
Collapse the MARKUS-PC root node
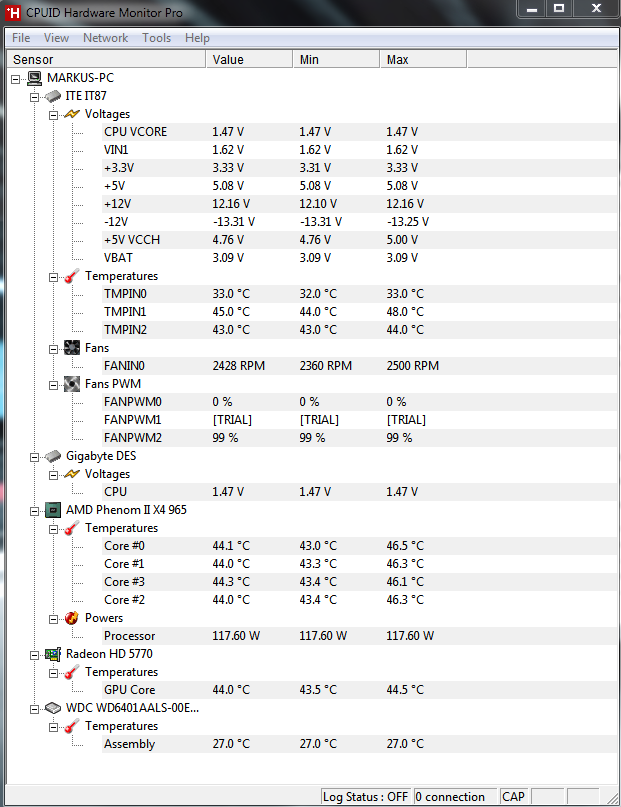15,79
